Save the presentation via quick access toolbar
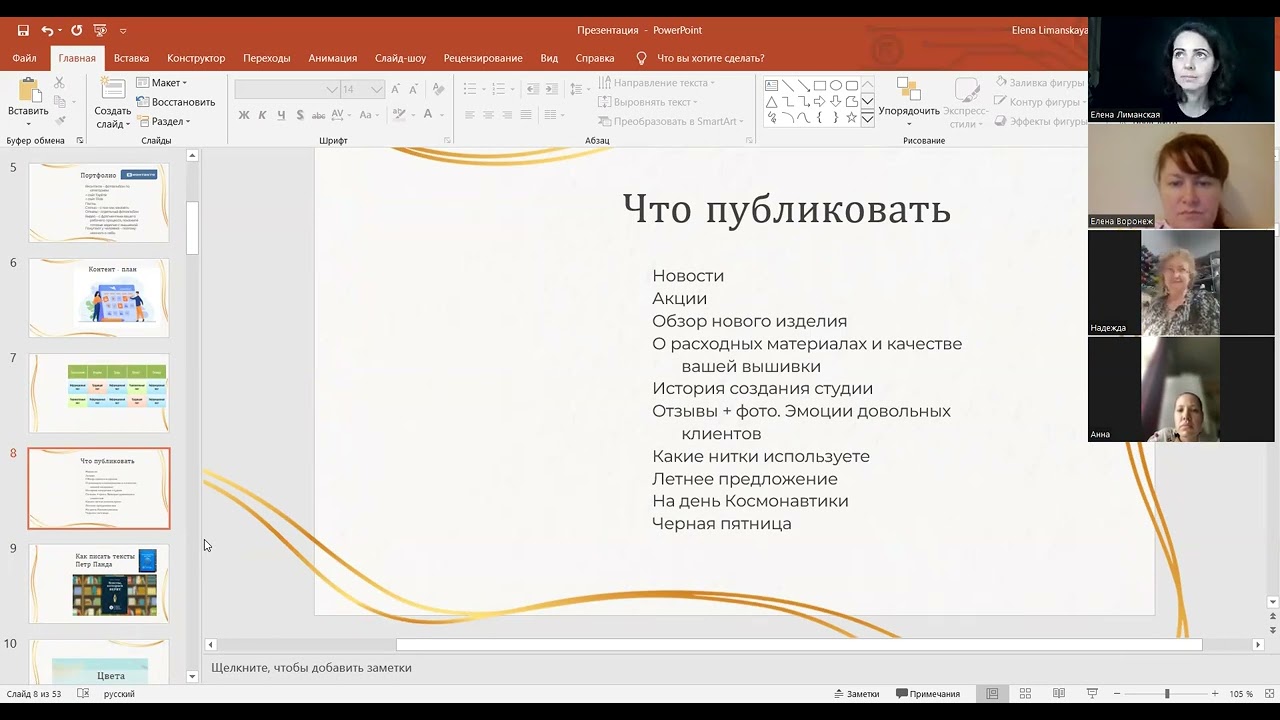Viewport: 1280px width, 720px height. coord(23,31)
